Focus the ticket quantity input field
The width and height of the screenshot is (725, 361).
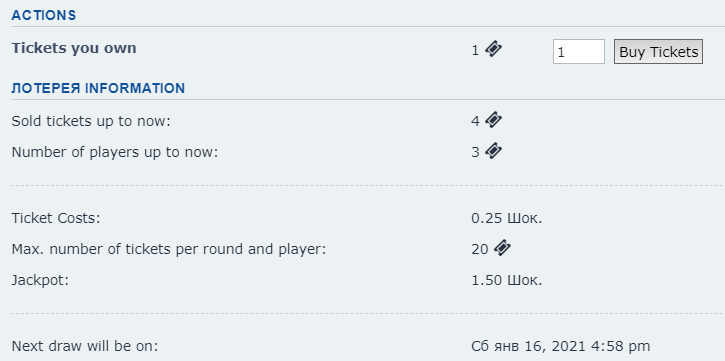coord(578,52)
